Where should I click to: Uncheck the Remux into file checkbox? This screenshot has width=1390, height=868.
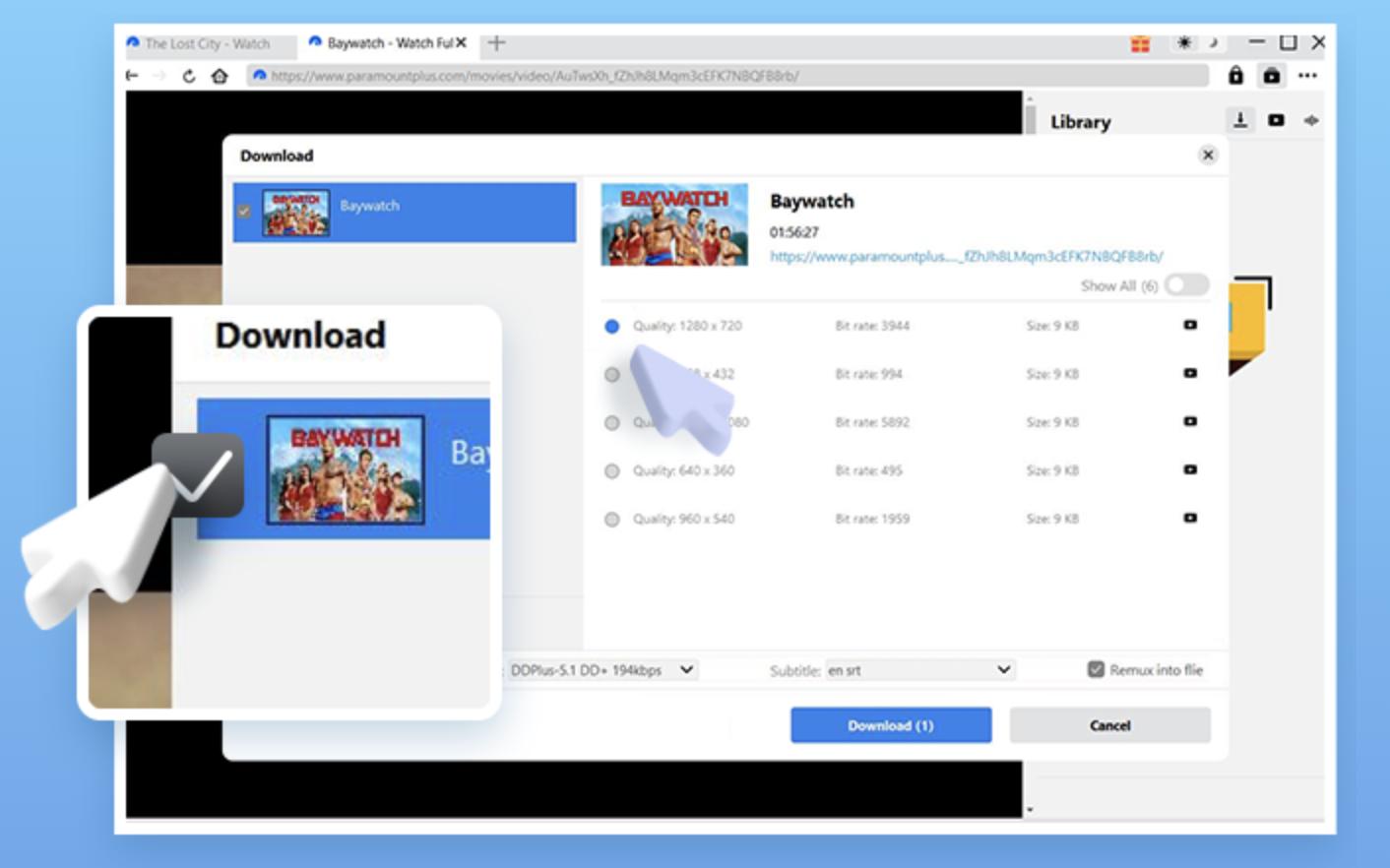(x=1096, y=669)
